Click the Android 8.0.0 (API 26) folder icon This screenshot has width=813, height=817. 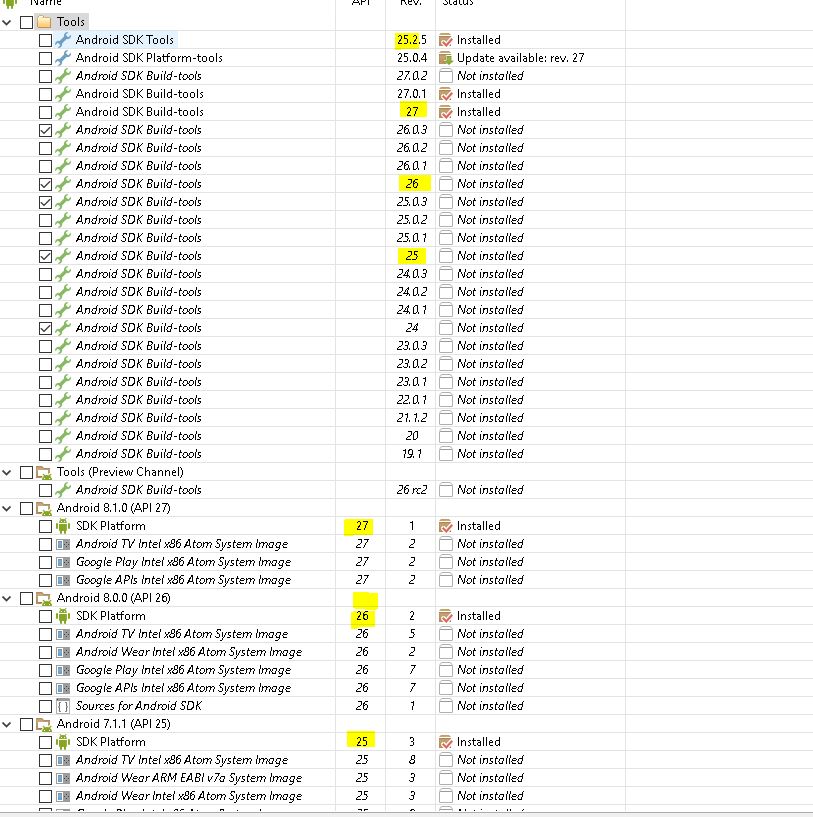tap(45, 599)
